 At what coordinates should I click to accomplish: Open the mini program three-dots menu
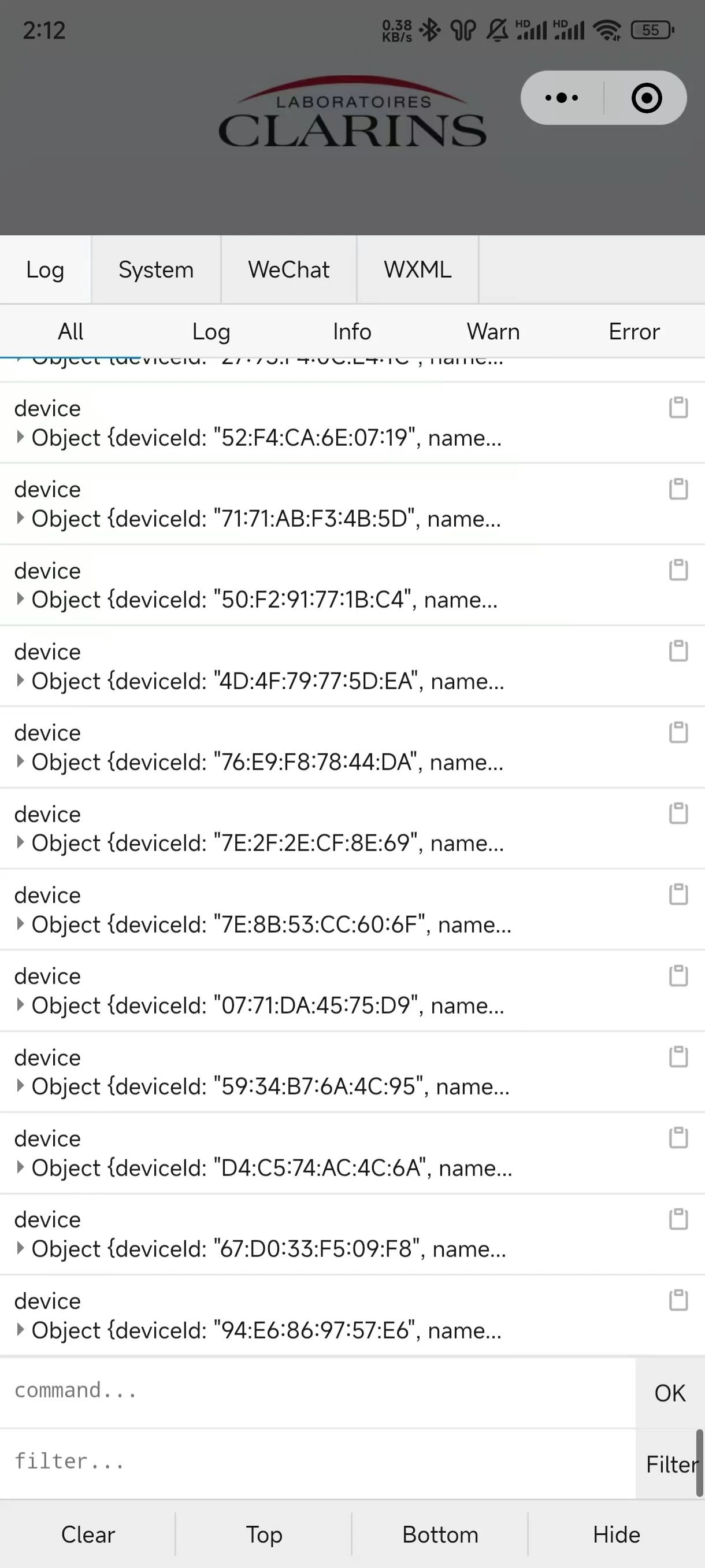(562, 97)
